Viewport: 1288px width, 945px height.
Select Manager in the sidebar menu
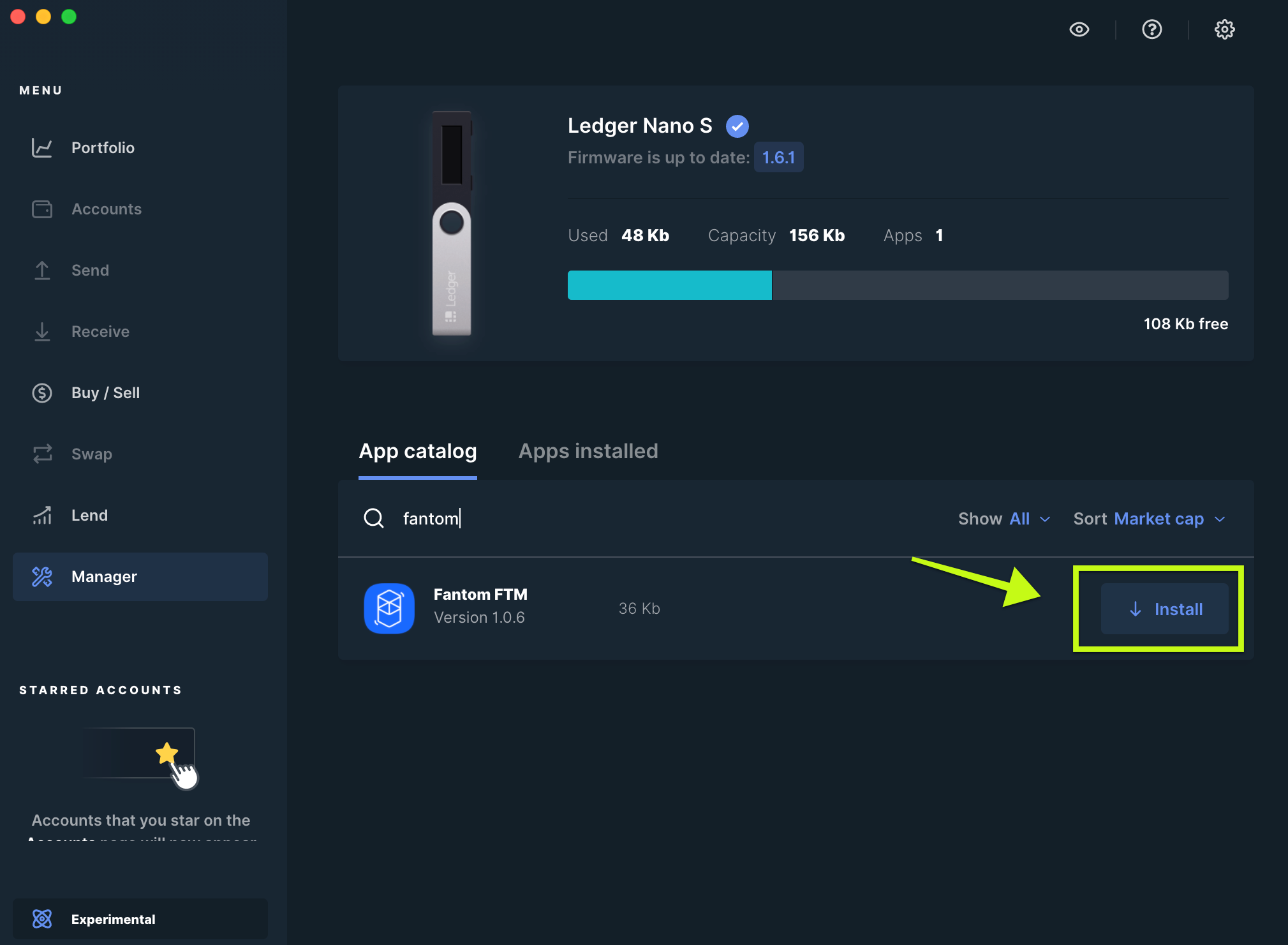(x=140, y=577)
